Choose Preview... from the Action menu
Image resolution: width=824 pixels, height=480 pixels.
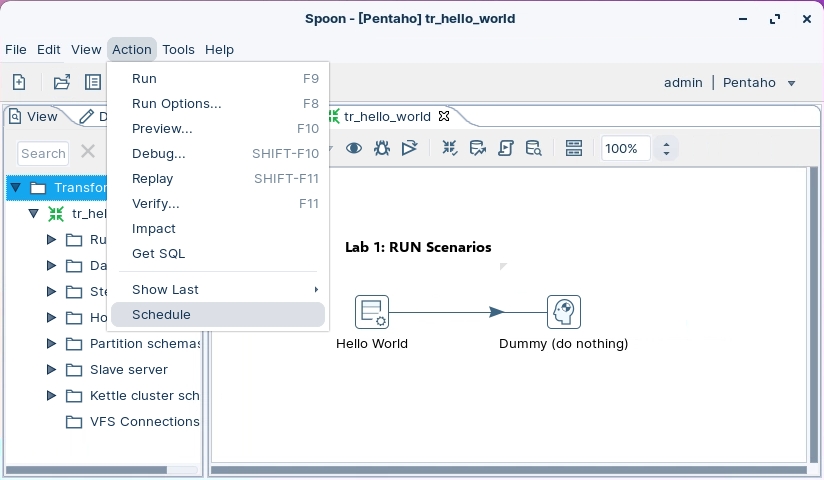218,129
